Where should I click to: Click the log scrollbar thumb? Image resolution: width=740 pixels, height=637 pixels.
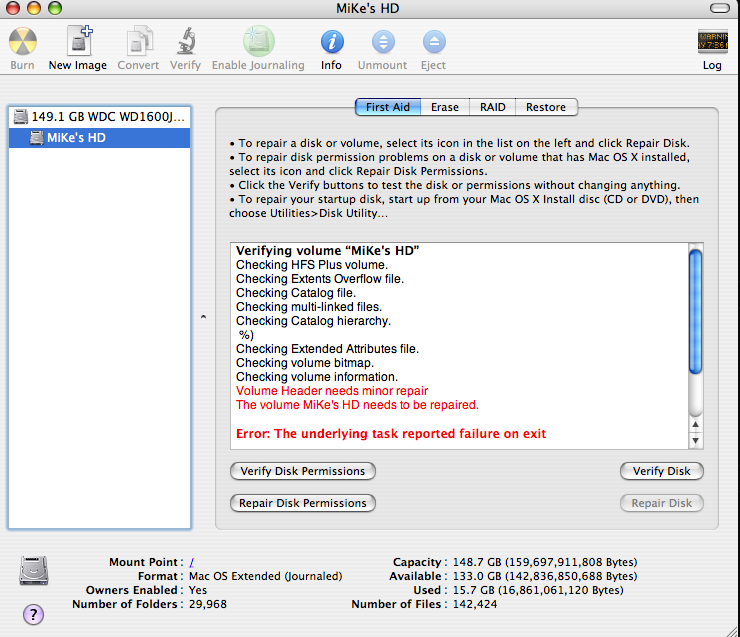696,312
